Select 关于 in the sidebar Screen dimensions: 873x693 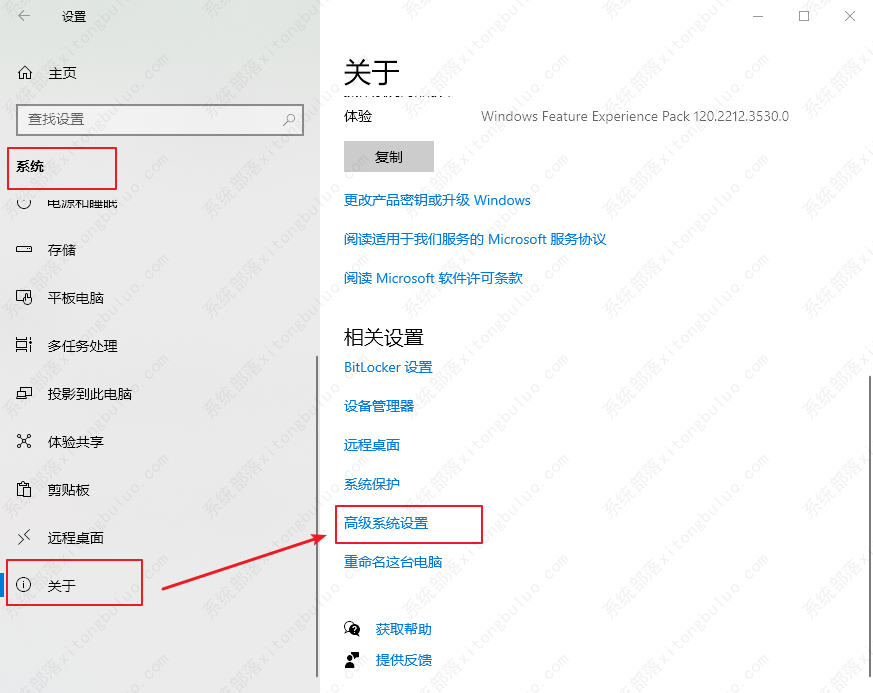pyautogui.click(x=61, y=586)
